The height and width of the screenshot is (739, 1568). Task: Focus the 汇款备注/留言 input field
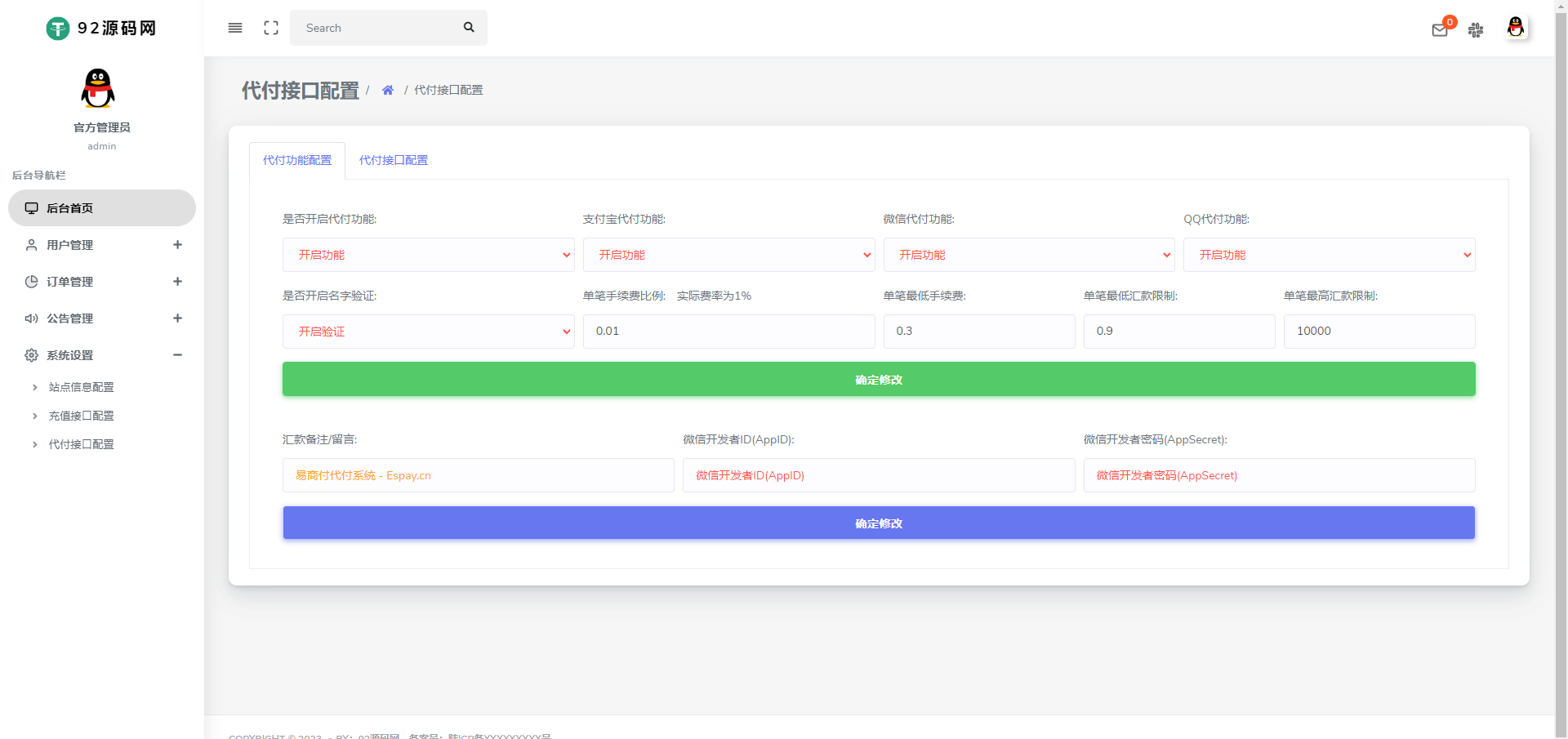(479, 475)
